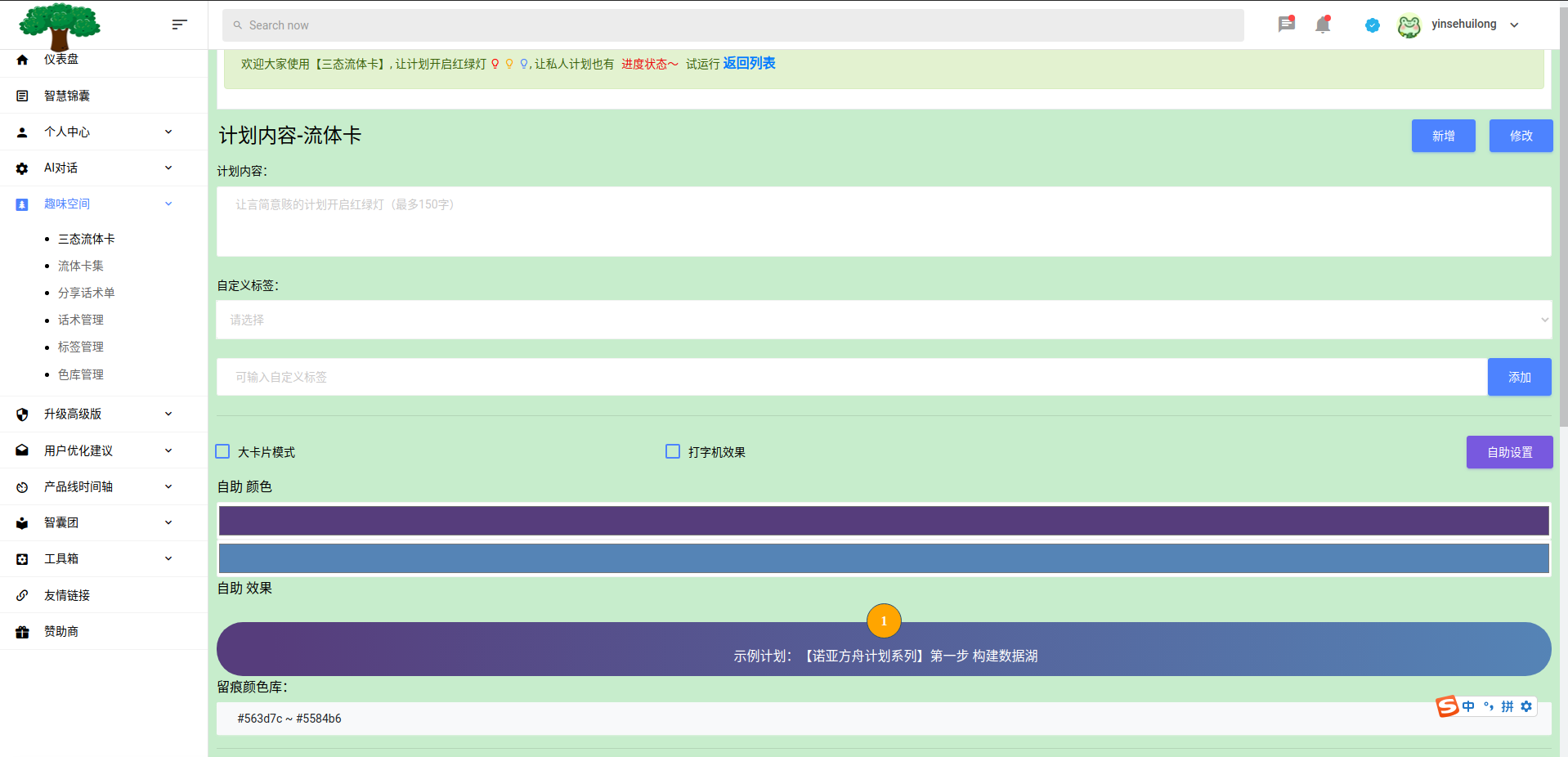Click the blue icon beside 趣味空间
This screenshot has width=1568, height=757.
22,204
